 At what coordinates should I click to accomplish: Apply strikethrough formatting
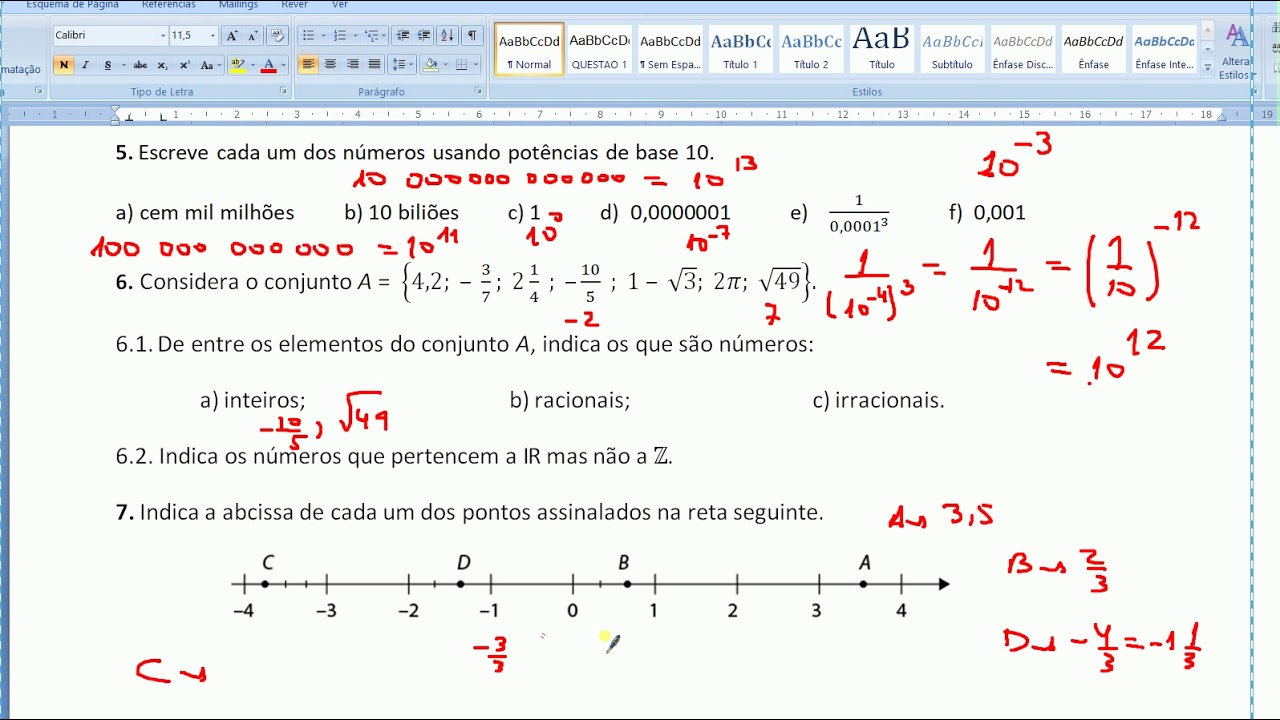coord(141,65)
